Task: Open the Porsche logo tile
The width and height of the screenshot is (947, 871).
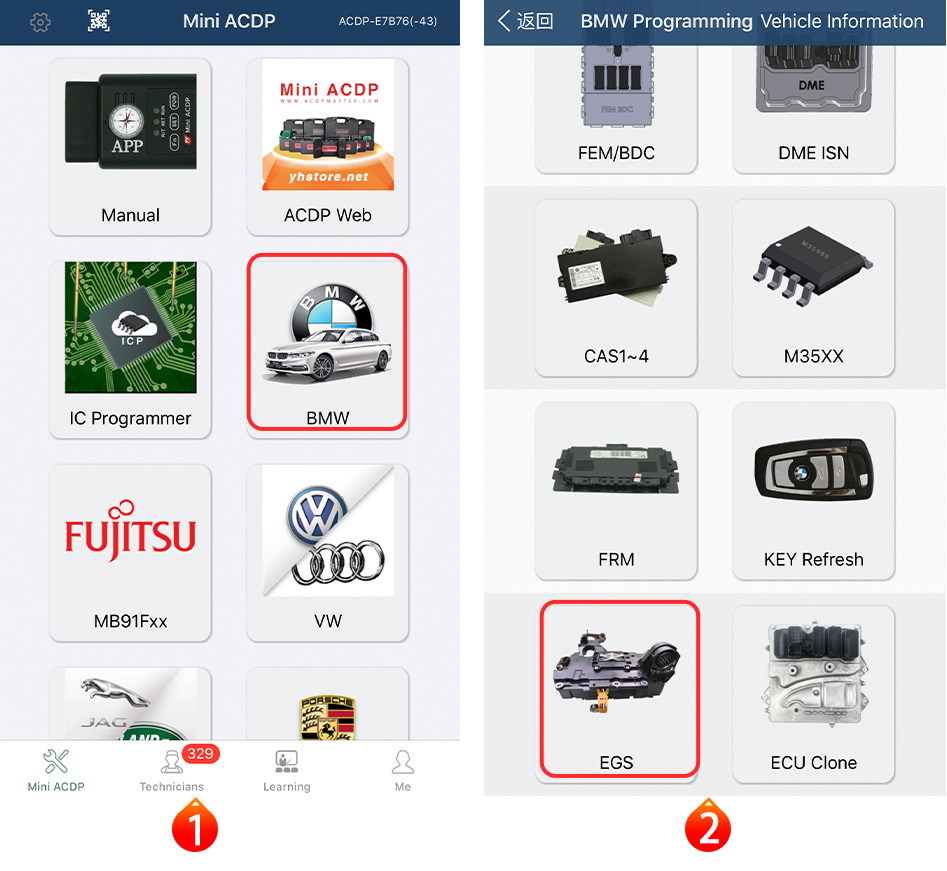Action: coord(328,704)
